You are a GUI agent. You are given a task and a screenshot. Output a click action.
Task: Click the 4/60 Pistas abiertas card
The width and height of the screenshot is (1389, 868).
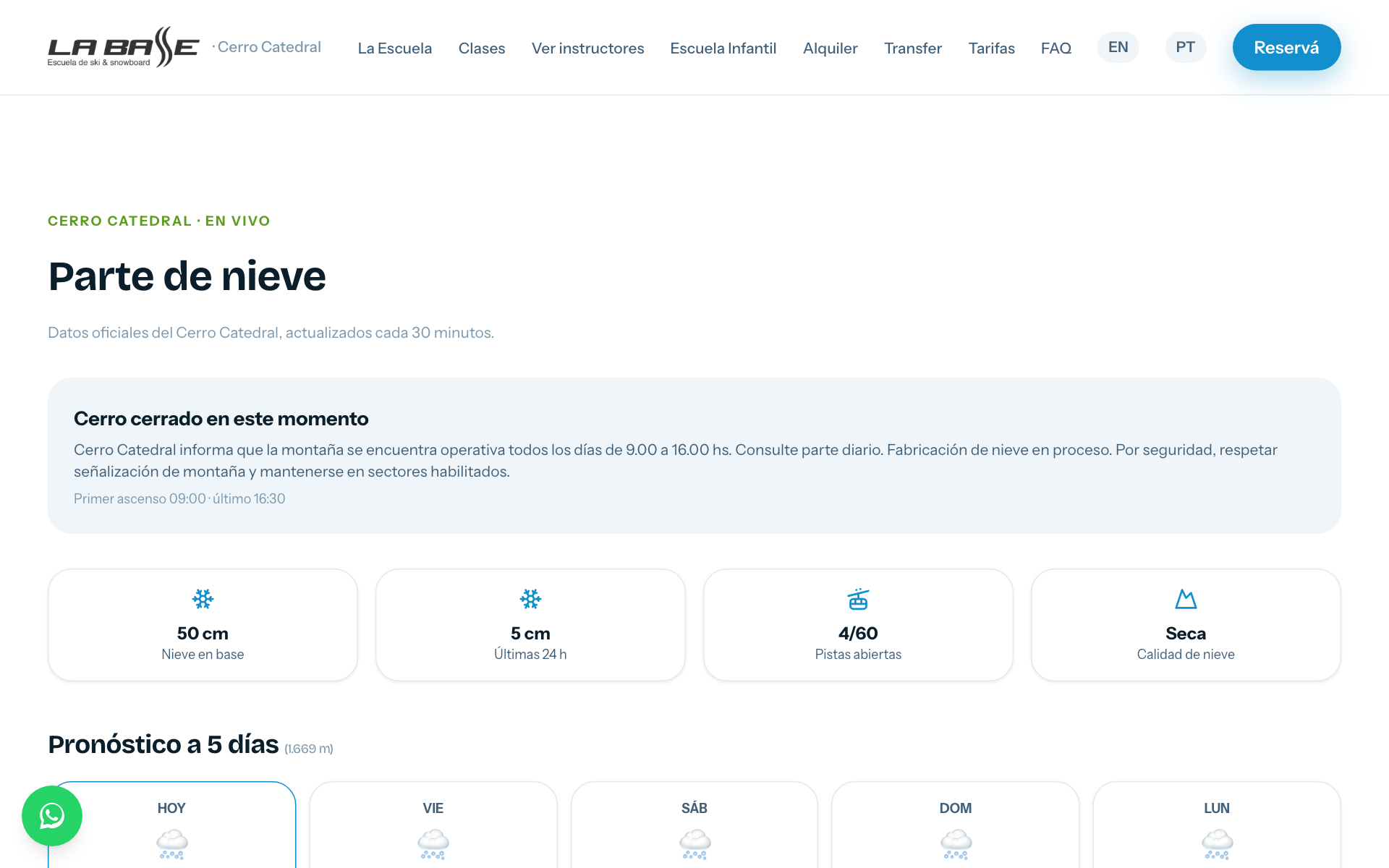pos(858,625)
